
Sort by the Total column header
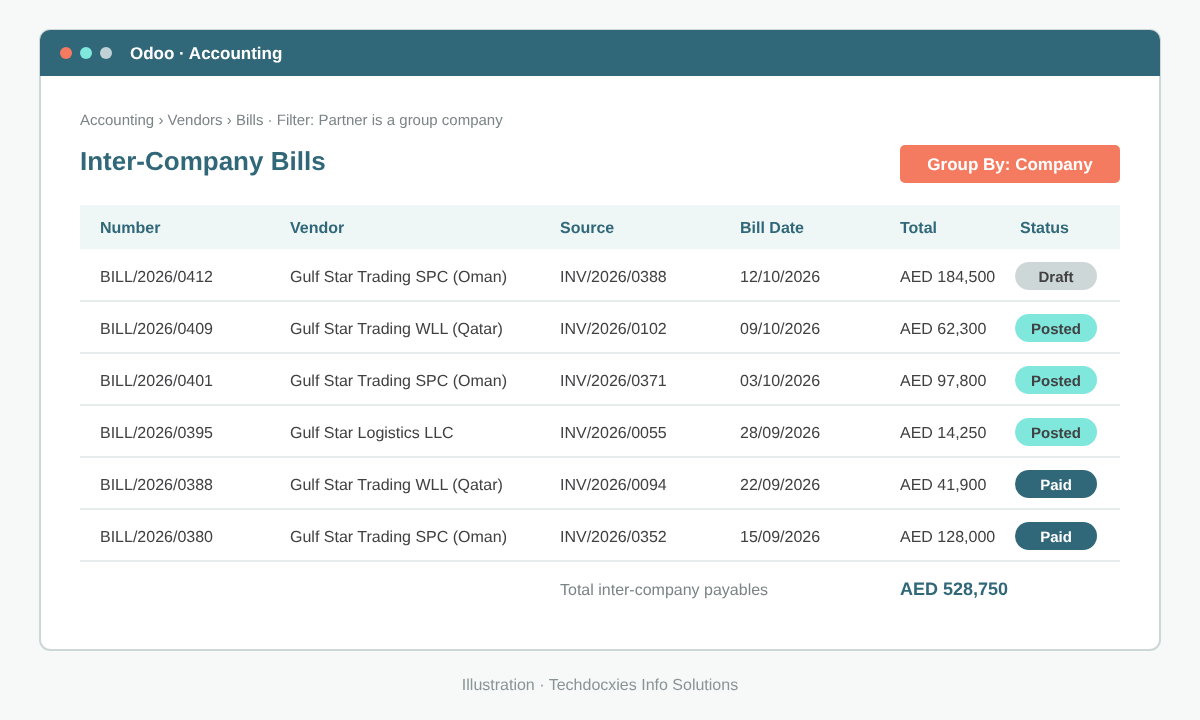(x=918, y=228)
